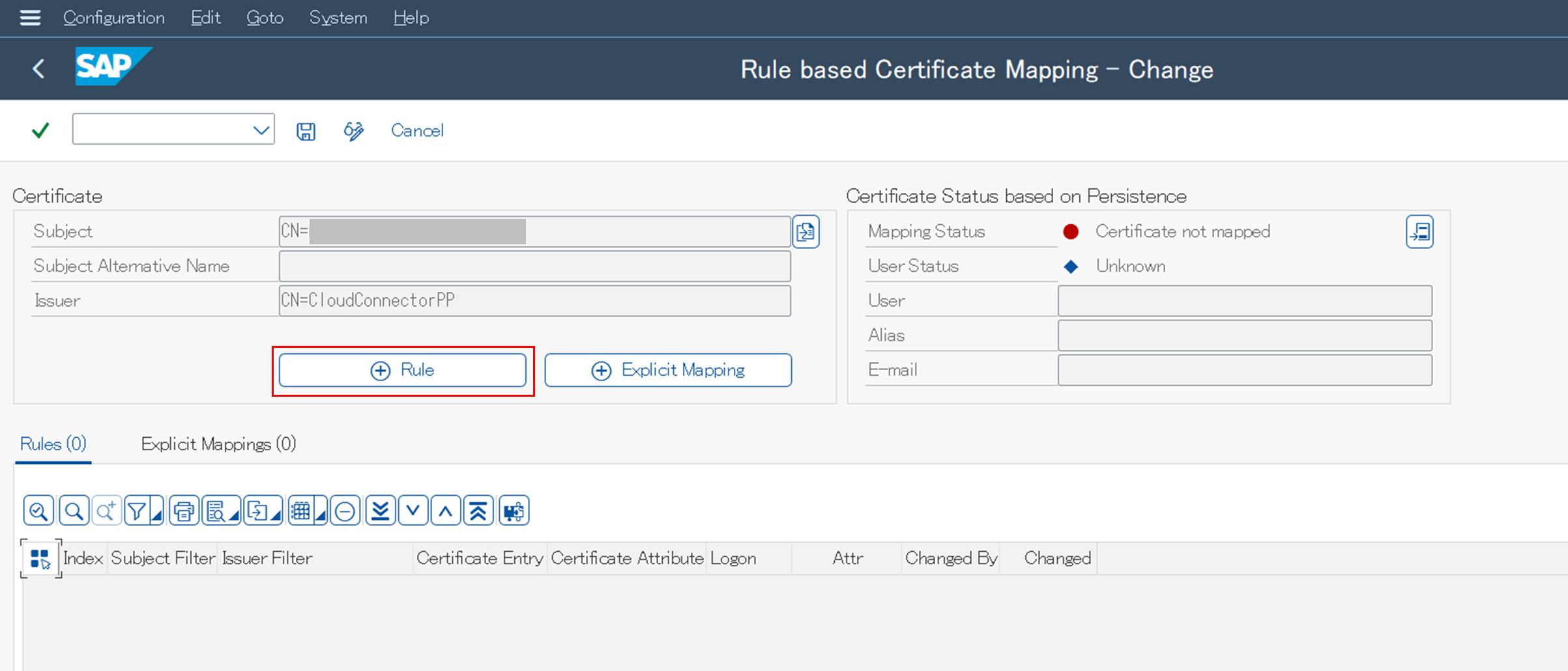Save using the floppy disk icon
1568x671 pixels.
click(x=306, y=131)
